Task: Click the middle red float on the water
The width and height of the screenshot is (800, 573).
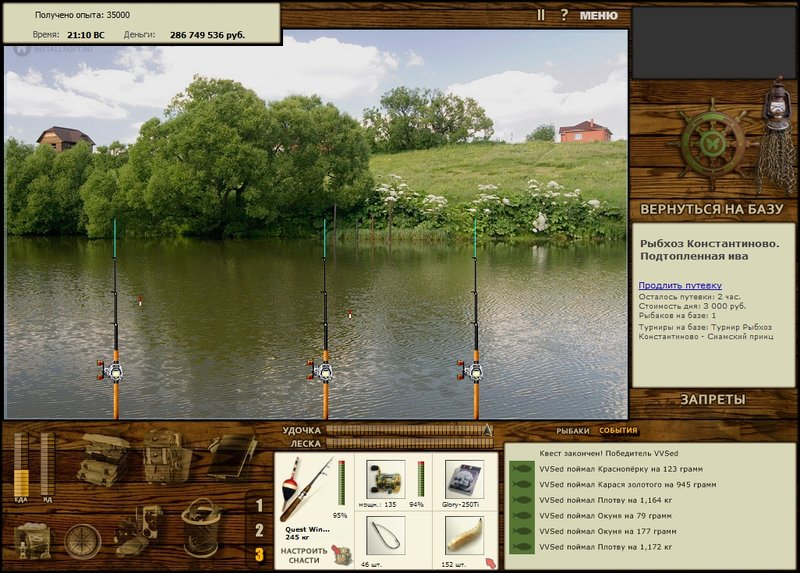Action: coord(349,314)
